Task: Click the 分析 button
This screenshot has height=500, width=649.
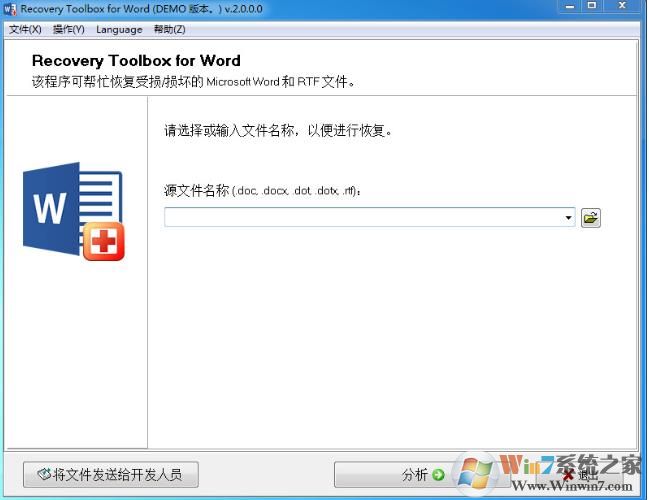Action: tap(422, 474)
